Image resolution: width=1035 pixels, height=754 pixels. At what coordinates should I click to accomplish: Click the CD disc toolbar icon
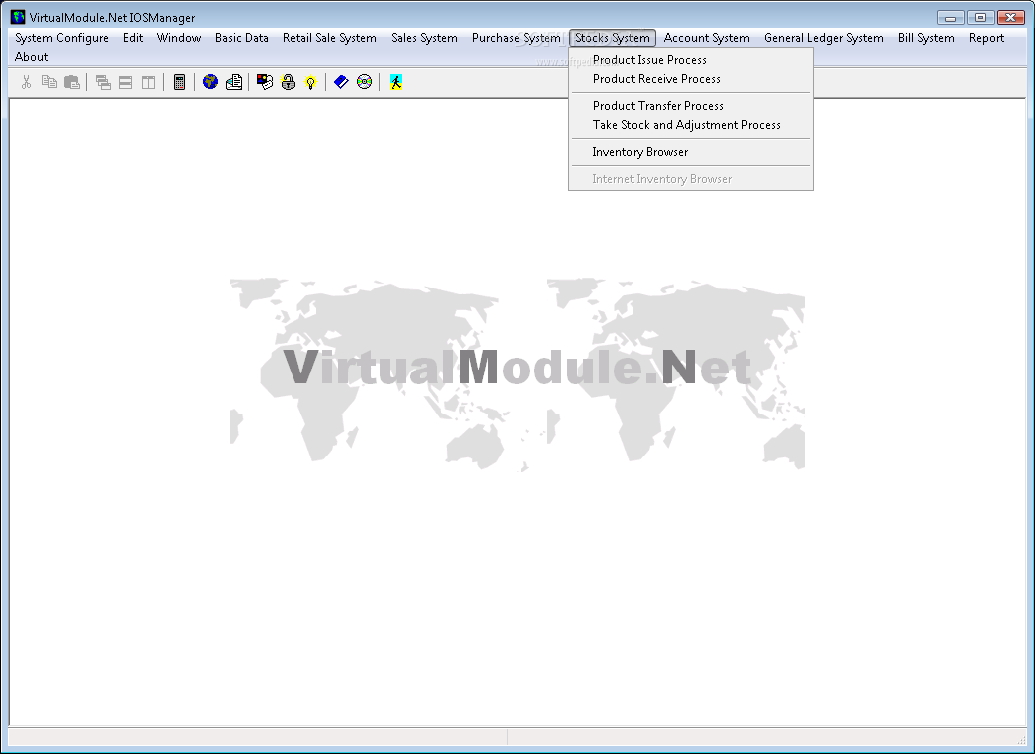[364, 82]
